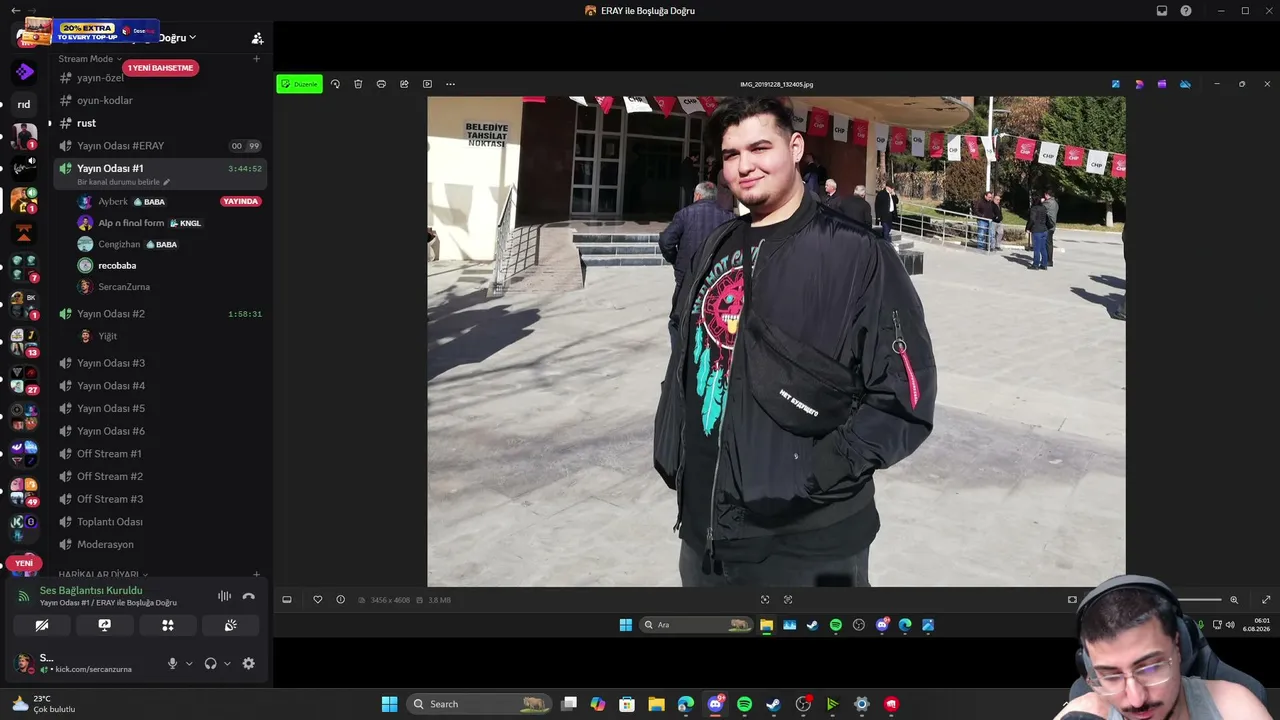Image resolution: width=1280 pixels, height=720 pixels.
Task: Zoom in with the magnifier plus icon
Action: coord(1234,600)
